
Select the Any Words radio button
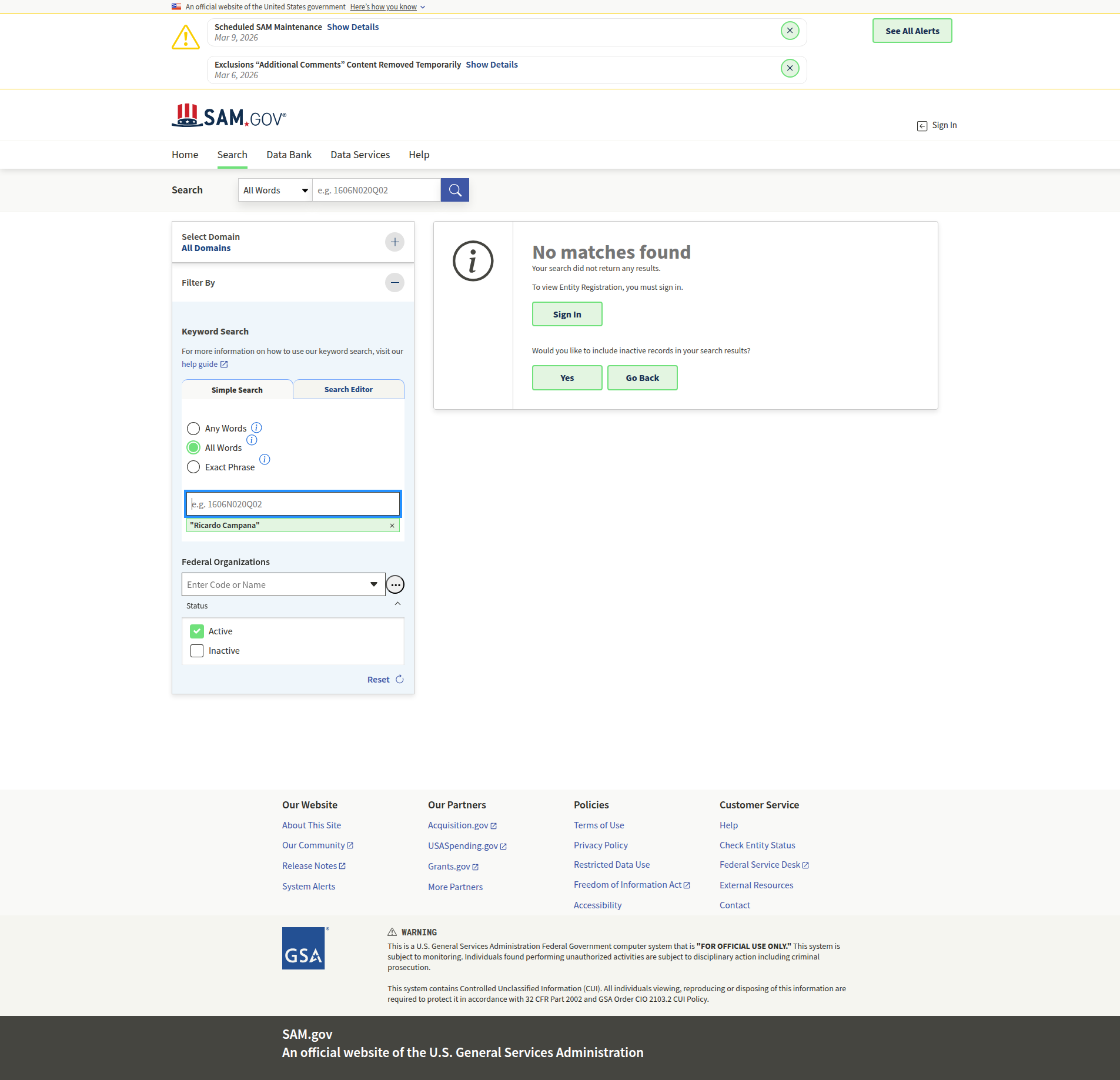(193, 428)
